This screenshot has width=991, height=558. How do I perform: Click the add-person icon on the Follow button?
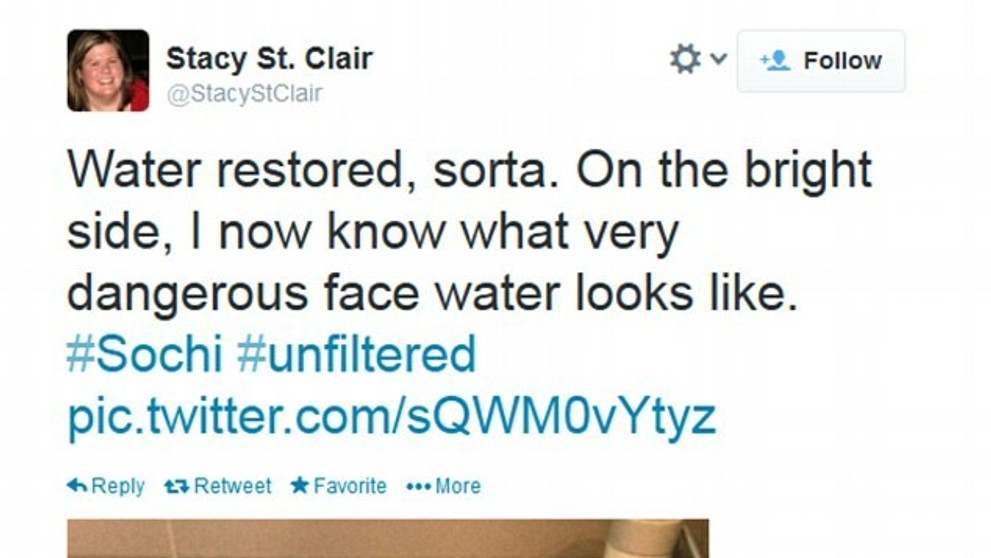775,61
